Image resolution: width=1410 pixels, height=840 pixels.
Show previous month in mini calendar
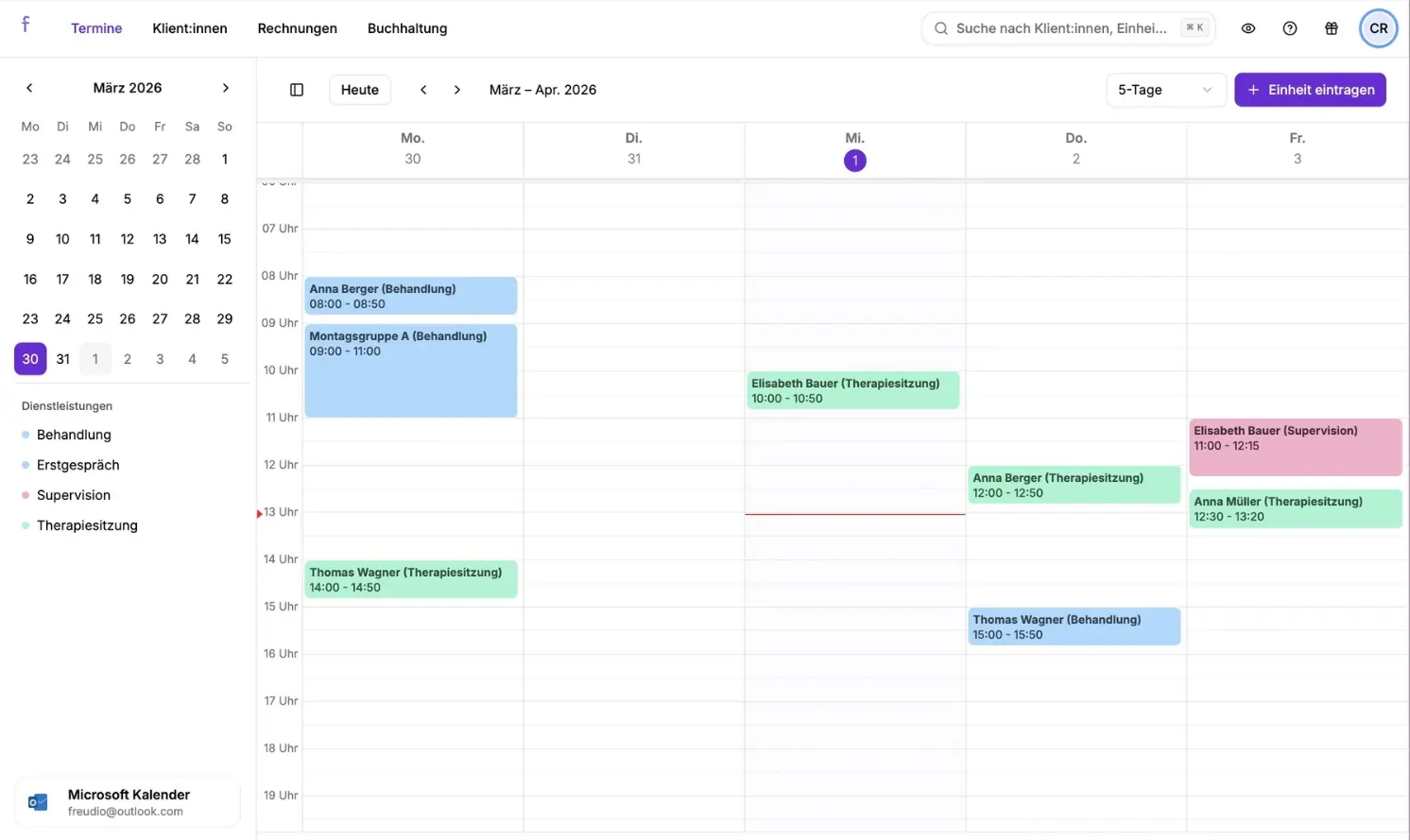coord(29,88)
